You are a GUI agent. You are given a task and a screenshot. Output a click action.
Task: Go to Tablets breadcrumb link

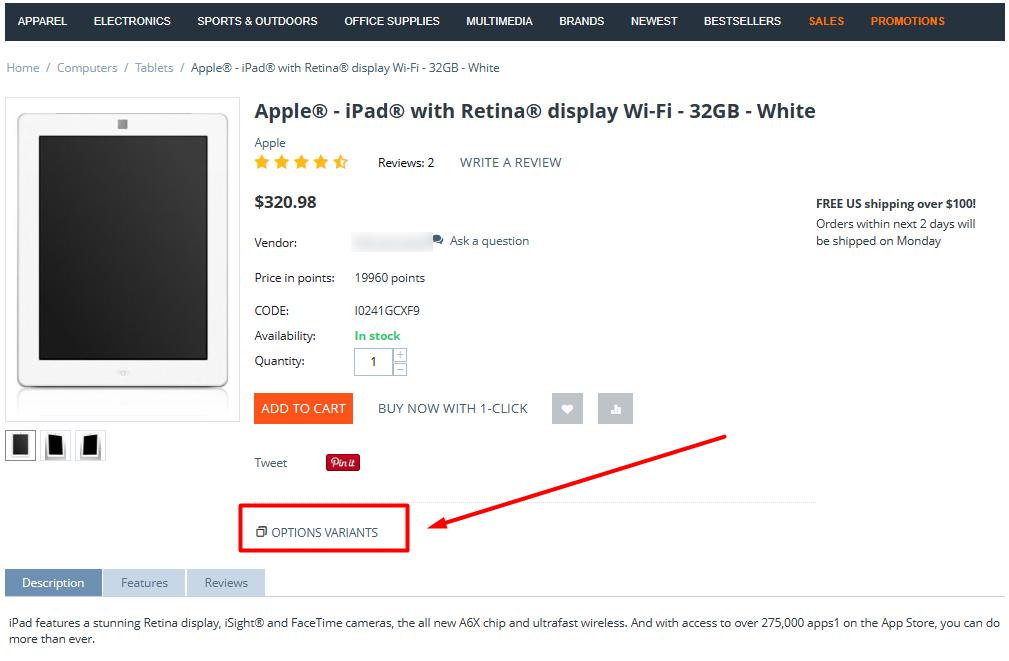click(154, 68)
